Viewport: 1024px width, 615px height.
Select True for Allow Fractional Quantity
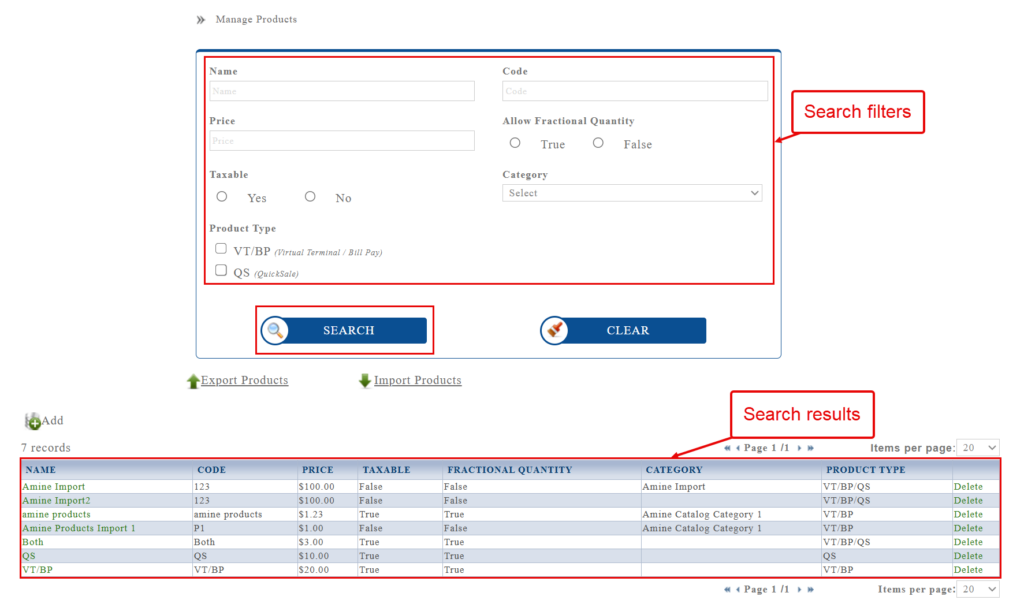tap(515, 144)
